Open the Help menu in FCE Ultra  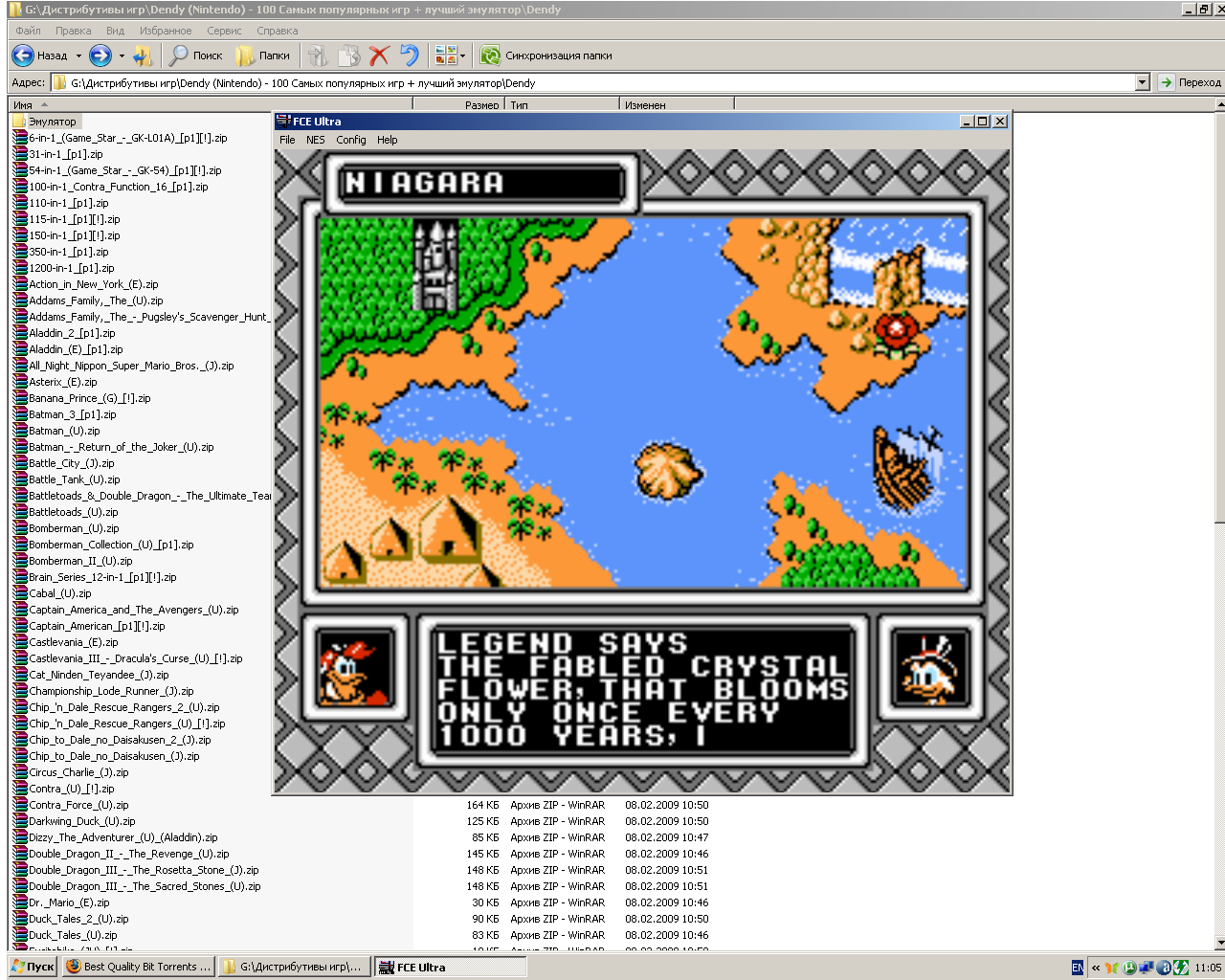click(x=388, y=140)
